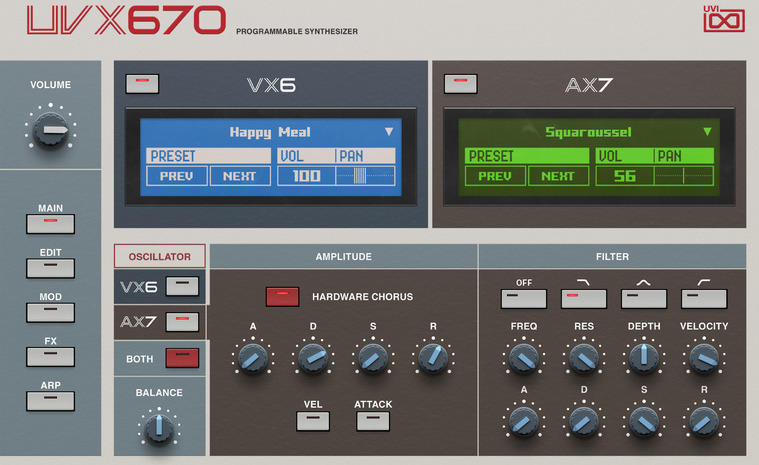This screenshot has height=465, width=759.
Task: Click the VX6 volume value 100
Action: point(306,176)
